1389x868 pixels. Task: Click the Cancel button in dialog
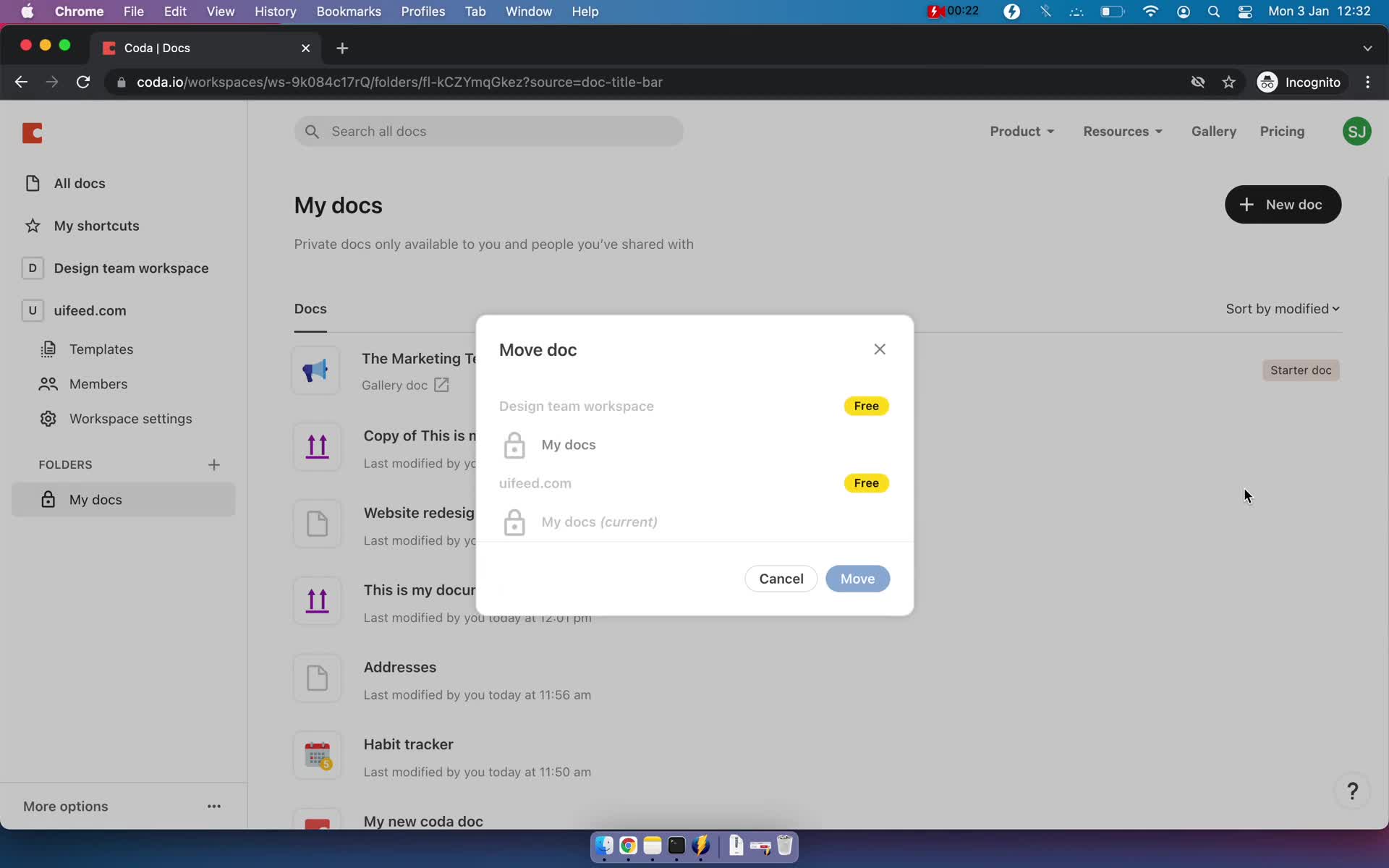click(781, 578)
